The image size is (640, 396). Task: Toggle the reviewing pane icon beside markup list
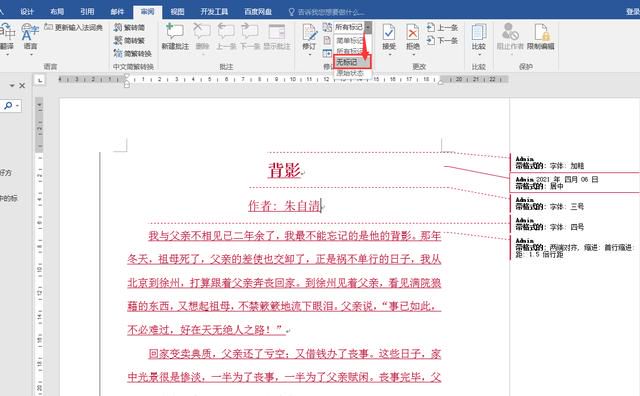327,53
